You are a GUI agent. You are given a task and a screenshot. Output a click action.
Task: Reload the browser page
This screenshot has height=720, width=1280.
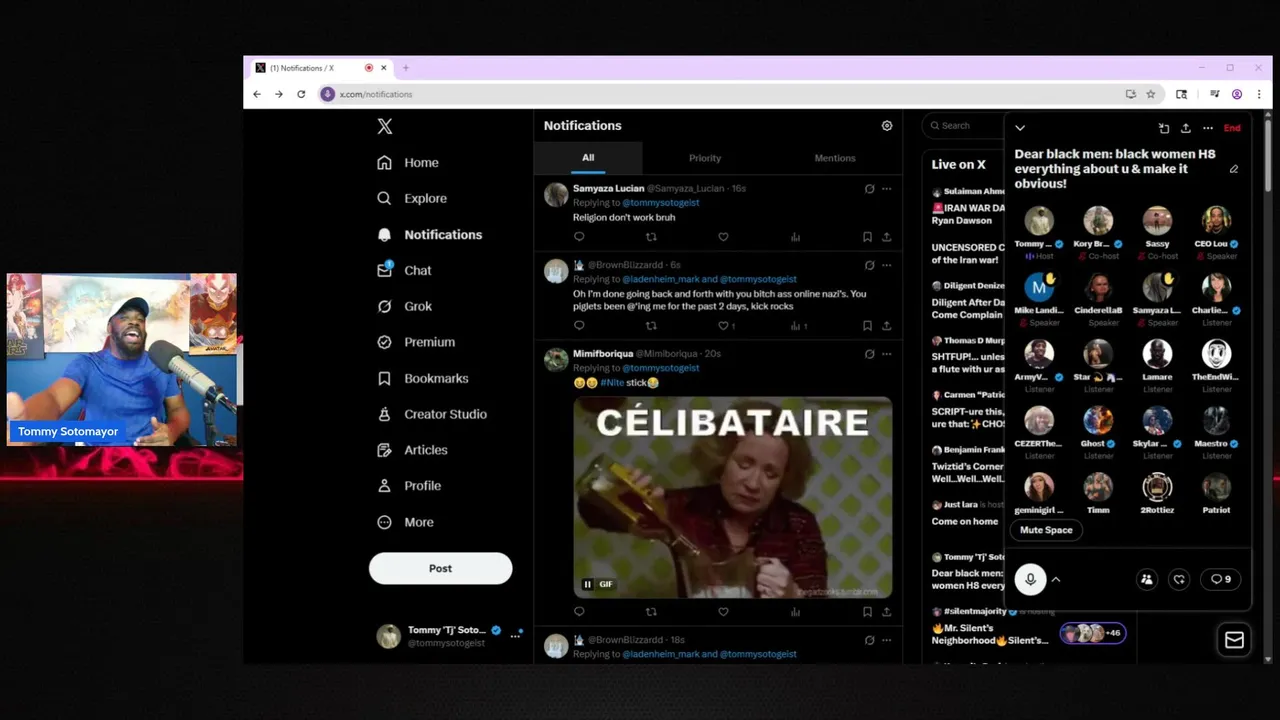pyautogui.click(x=301, y=94)
